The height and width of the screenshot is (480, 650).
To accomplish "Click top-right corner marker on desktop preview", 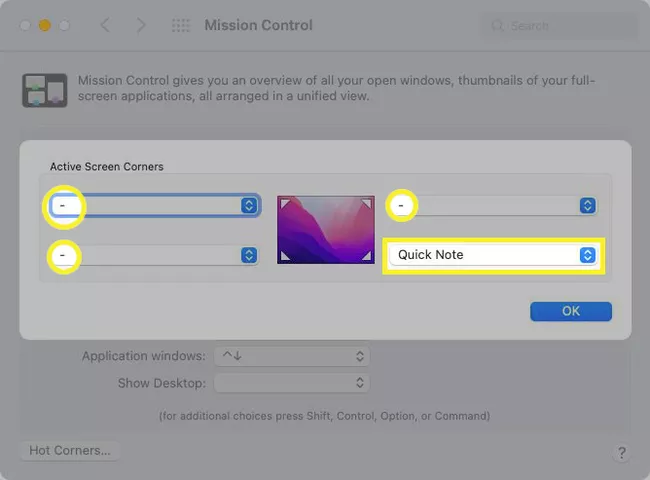I will (x=366, y=204).
